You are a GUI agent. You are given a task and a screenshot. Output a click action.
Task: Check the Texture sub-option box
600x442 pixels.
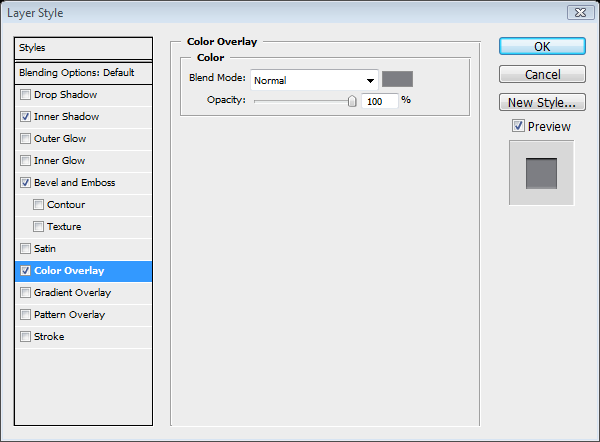(x=38, y=227)
